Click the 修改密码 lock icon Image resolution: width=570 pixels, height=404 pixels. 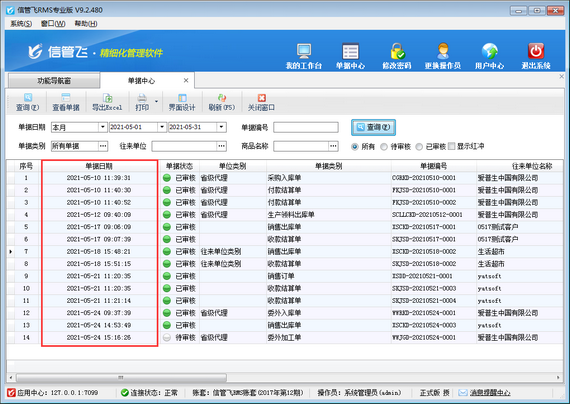397,51
